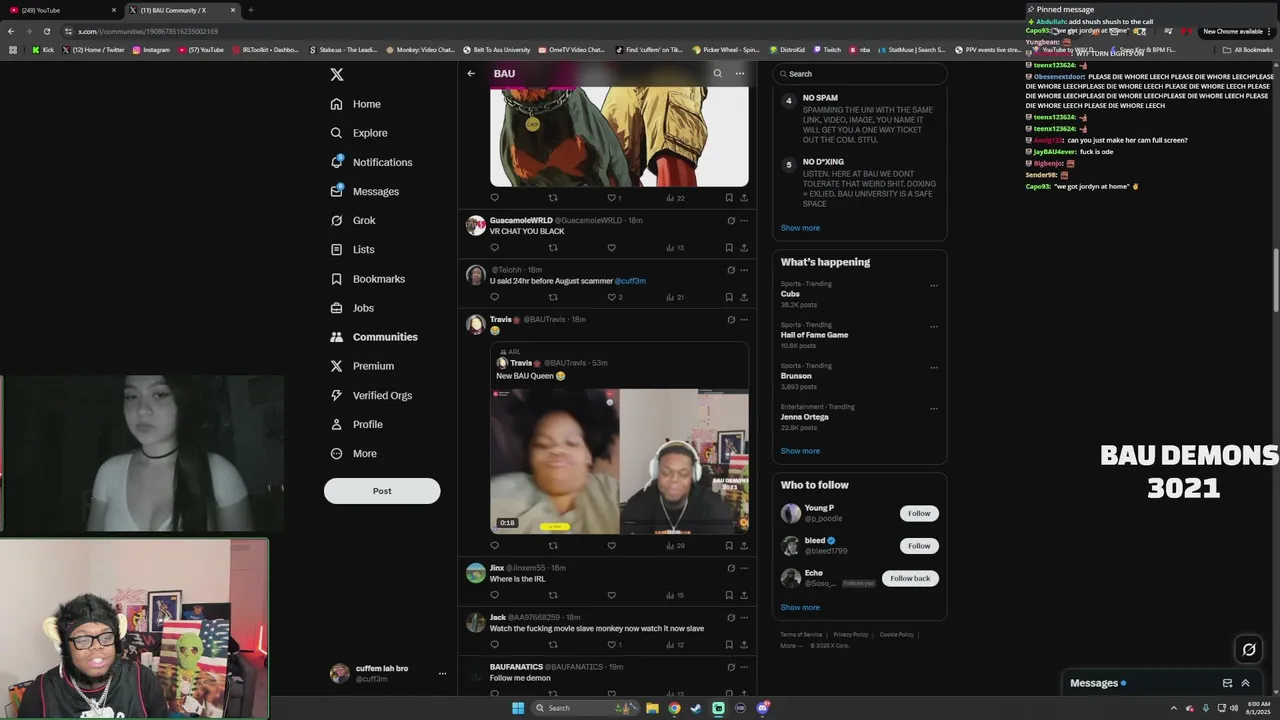Screen dimensions: 1280x720
Task: Open Windows Start menu
Action: (518, 708)
